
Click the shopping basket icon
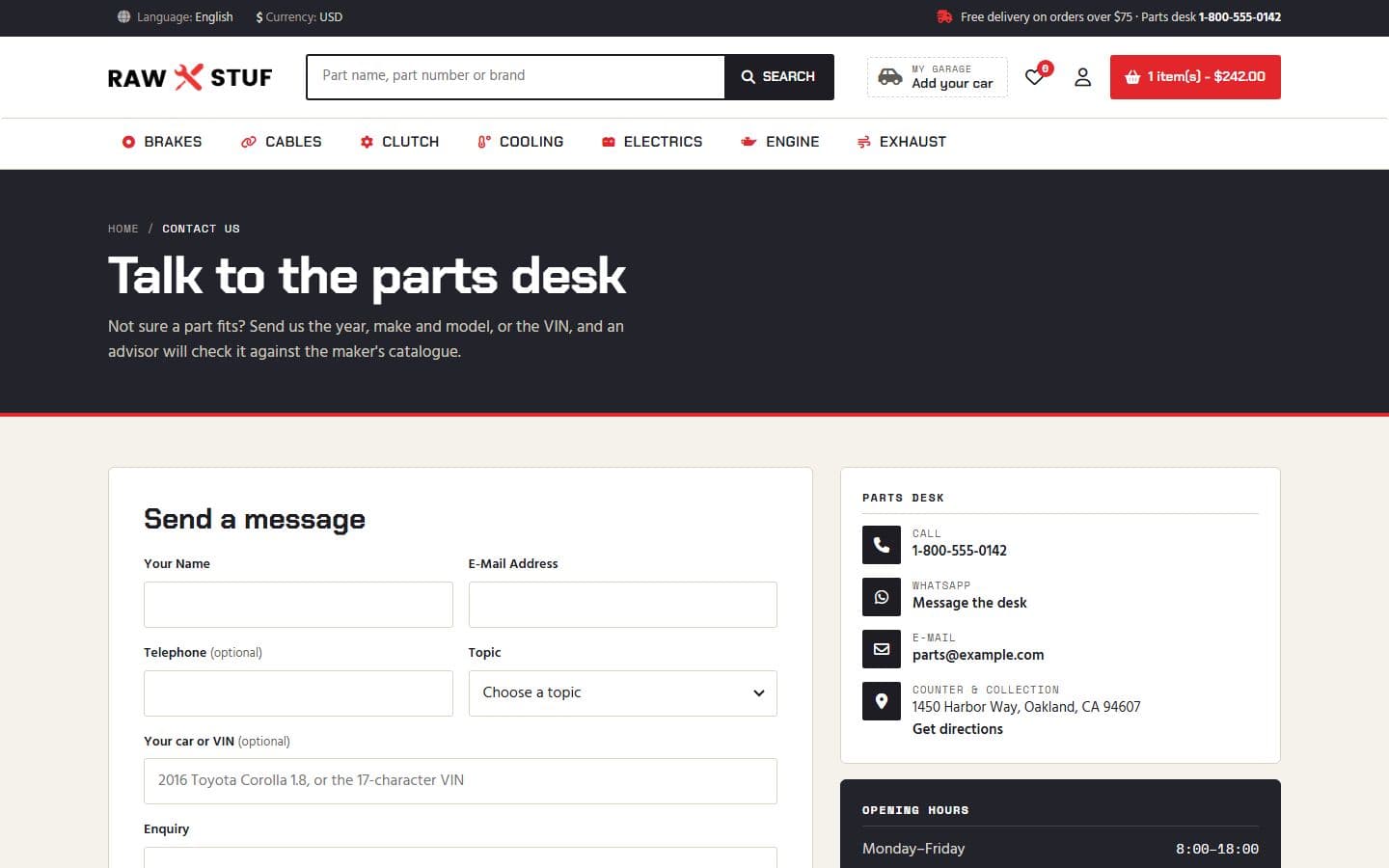1132,77
